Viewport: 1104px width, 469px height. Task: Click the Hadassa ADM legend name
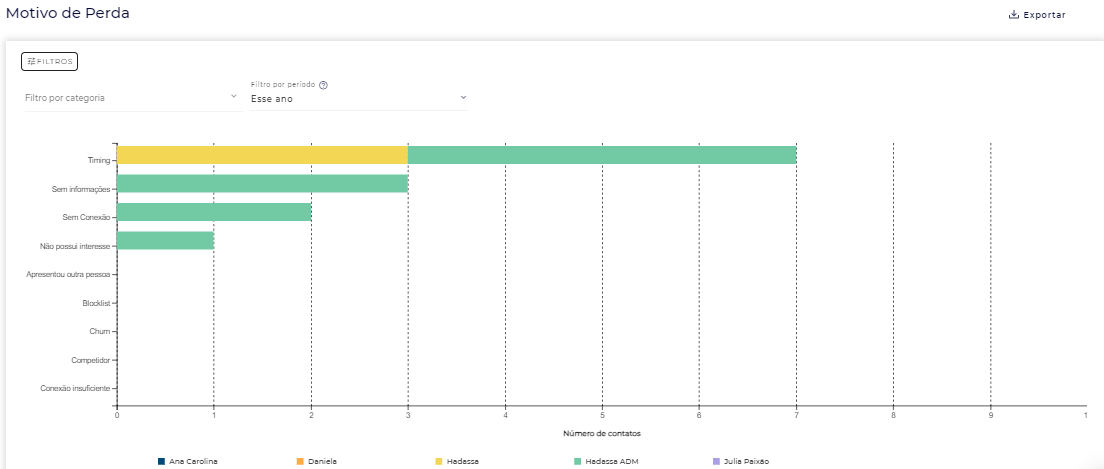[610, 461]
